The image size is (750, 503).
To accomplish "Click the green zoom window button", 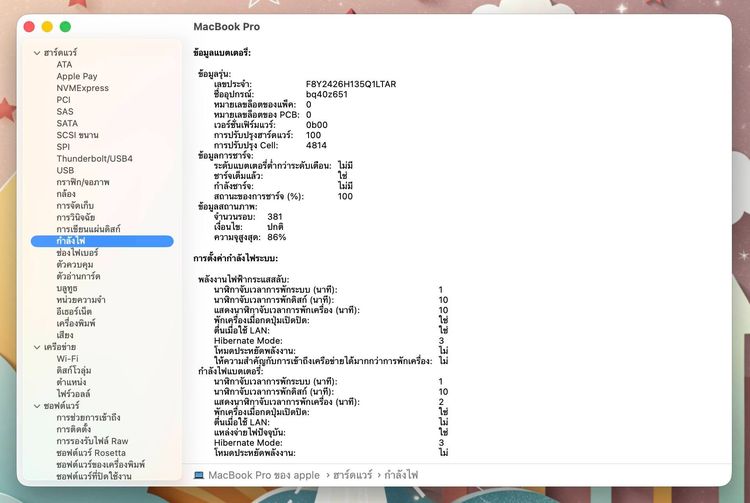I will coord(66,27).
